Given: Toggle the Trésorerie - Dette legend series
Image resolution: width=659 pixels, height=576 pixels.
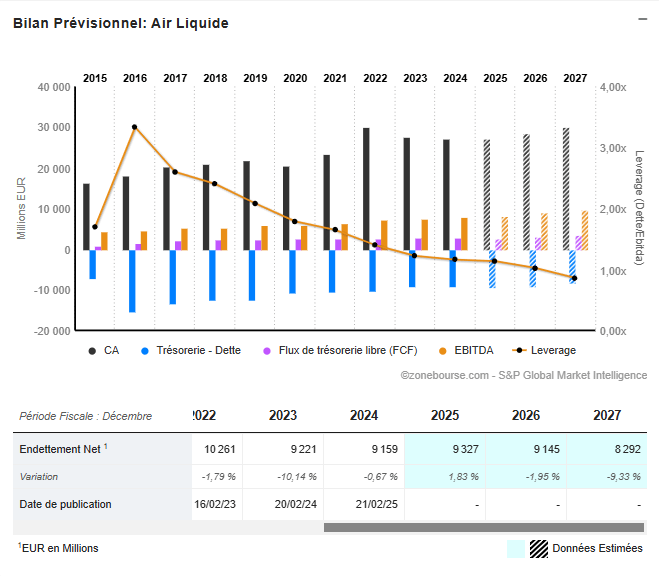Looking at the screenshot, I should [x=191, y=350].
